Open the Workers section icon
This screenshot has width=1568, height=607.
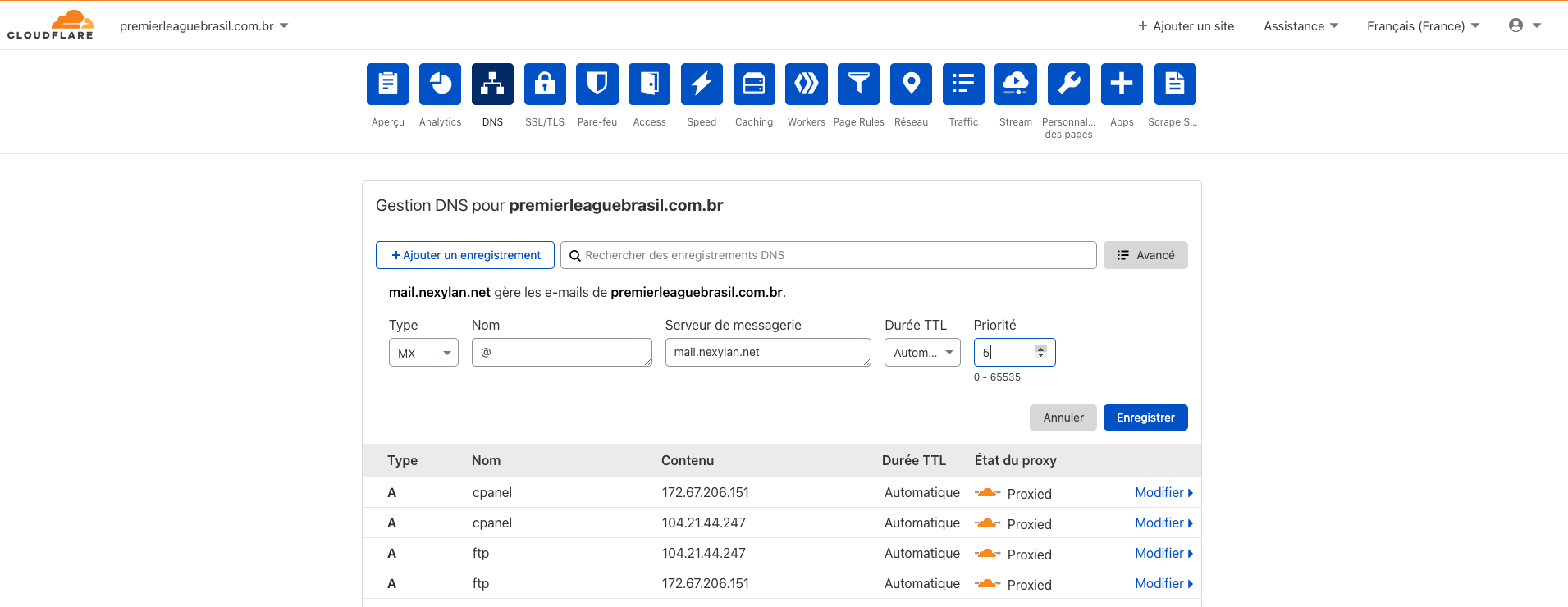tap(806, 84)
